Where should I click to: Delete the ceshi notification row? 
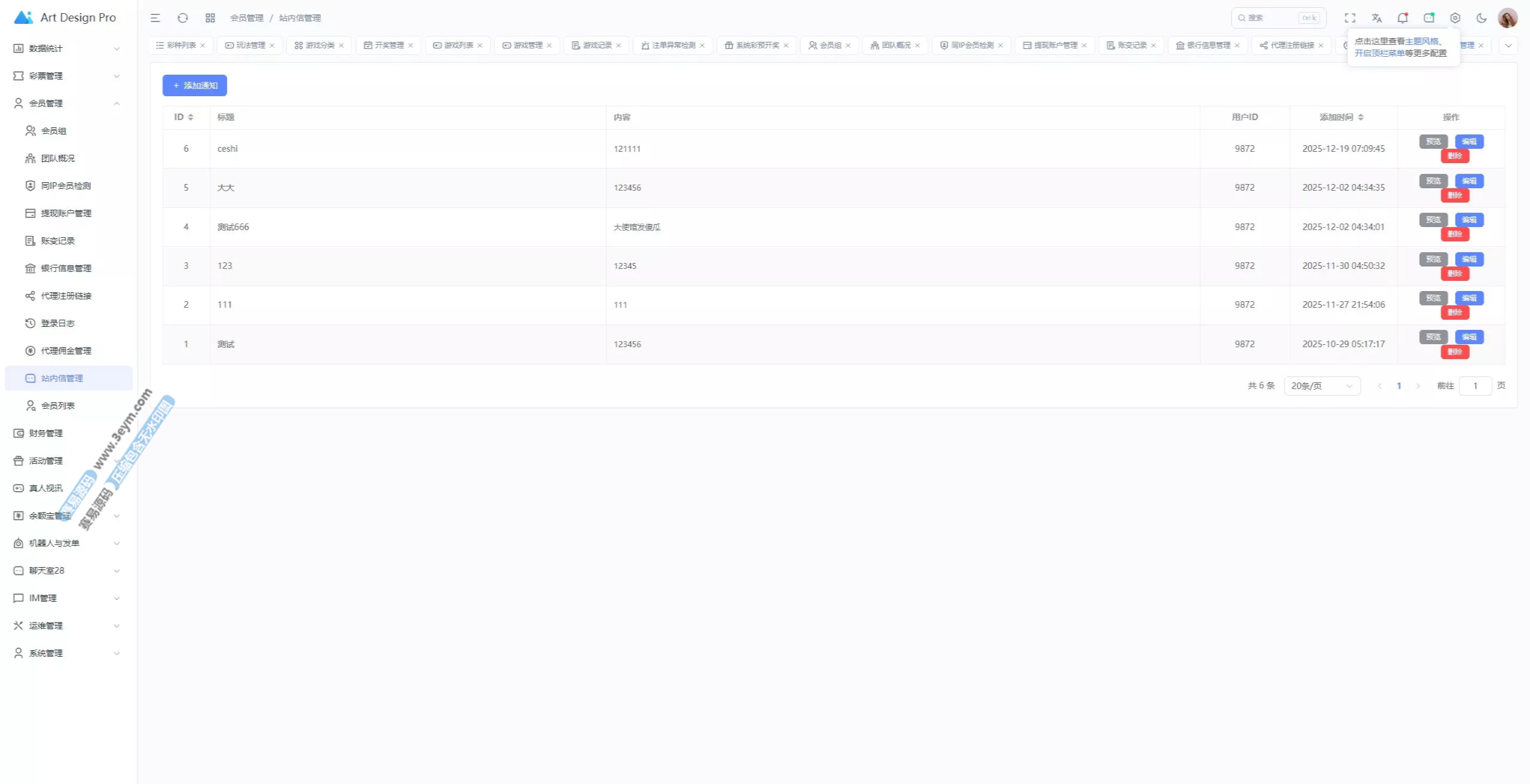pos(1454,156)
